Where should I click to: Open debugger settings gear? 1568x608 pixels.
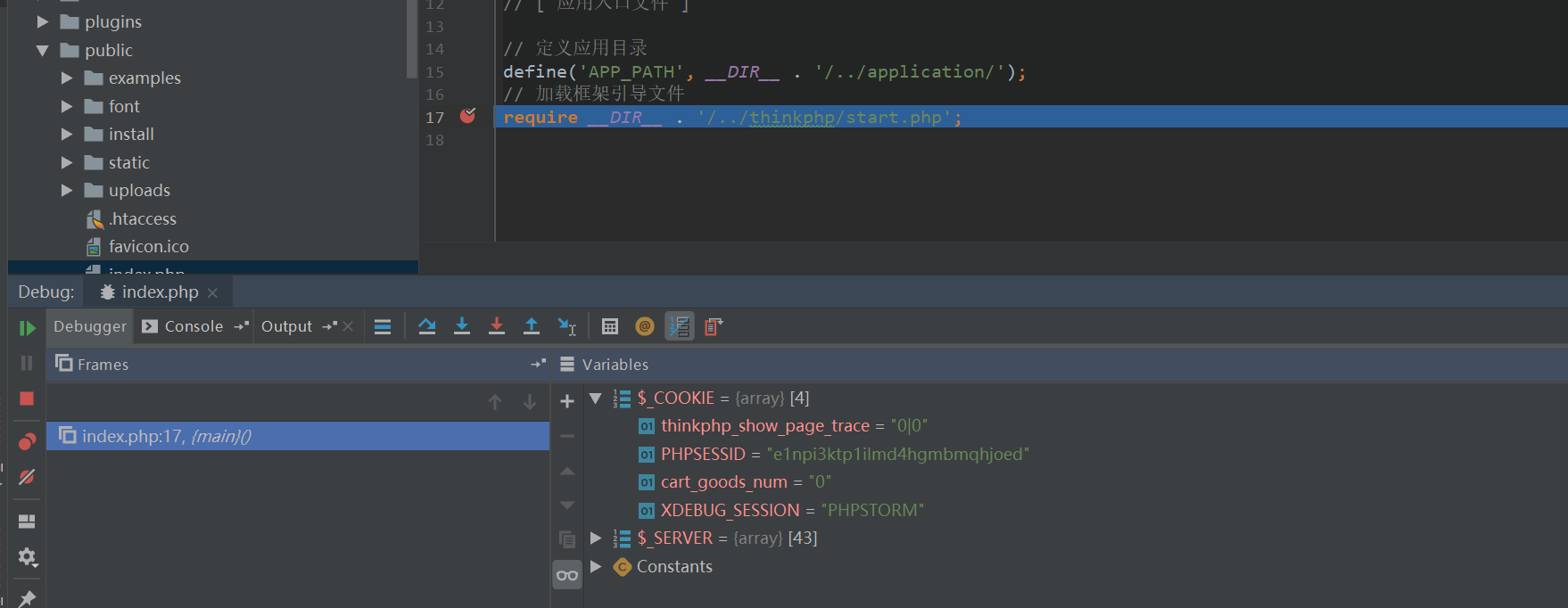(x=27, y=557)
